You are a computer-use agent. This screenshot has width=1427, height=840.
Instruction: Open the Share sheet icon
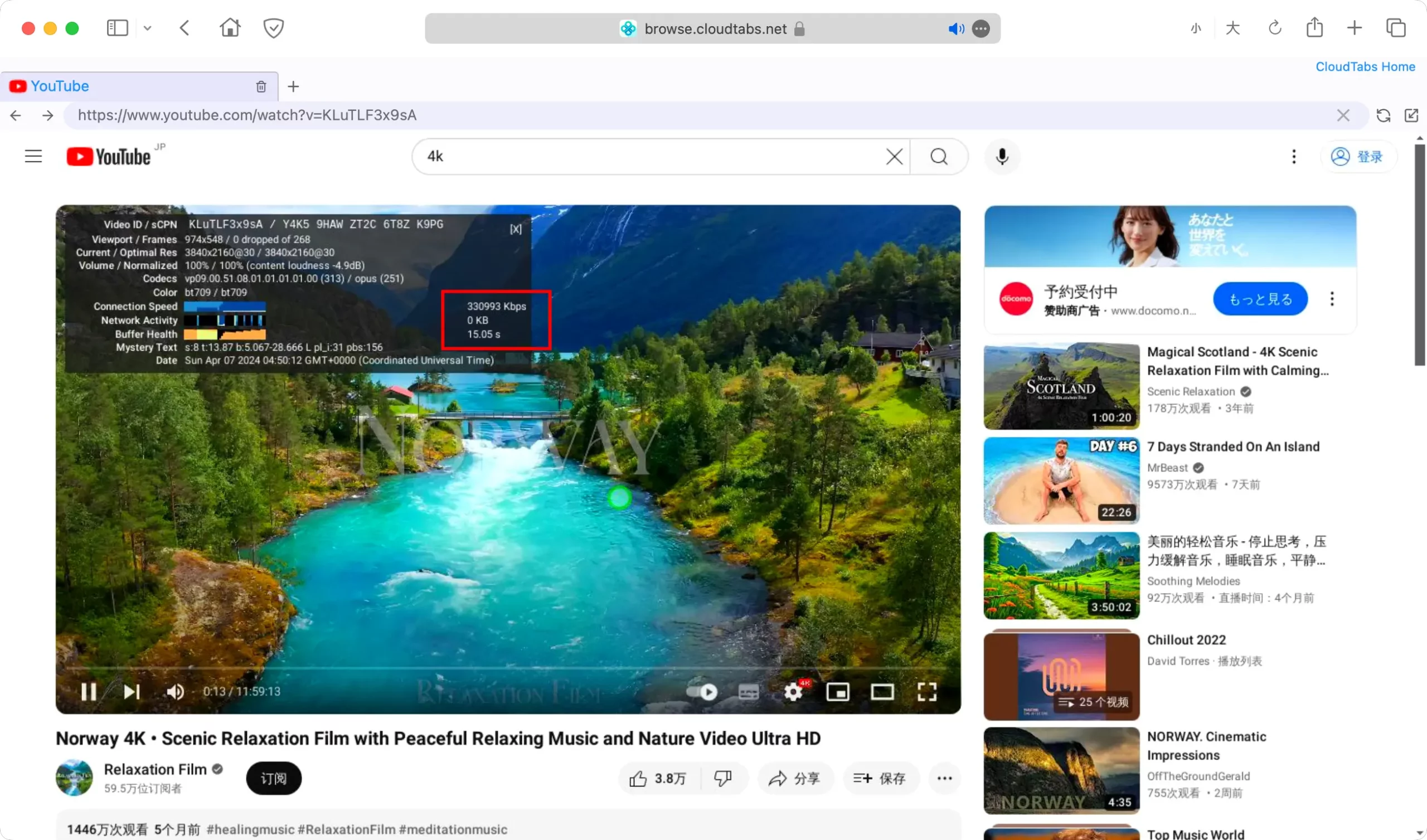click(x=1314, y=27)
